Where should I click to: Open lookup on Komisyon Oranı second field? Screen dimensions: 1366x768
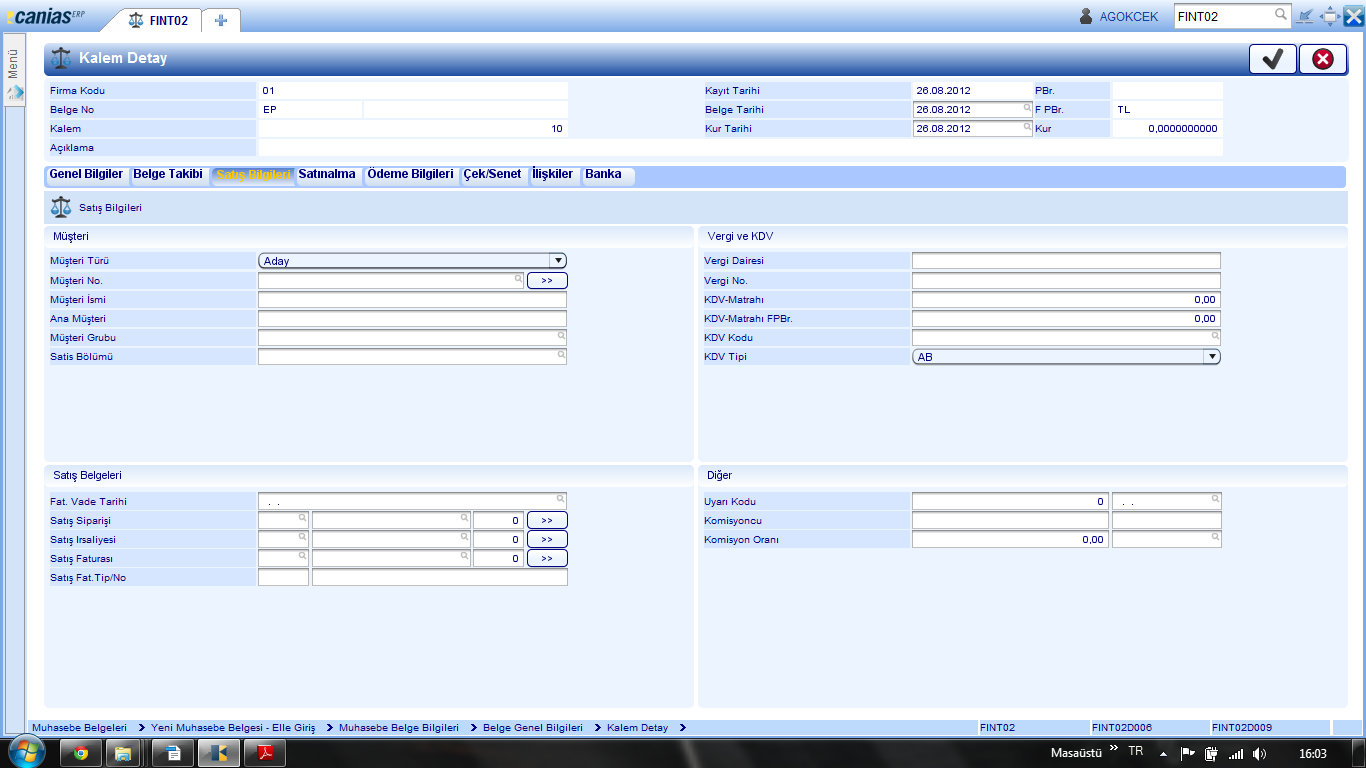pyautogui.click(x=1216, y=537)
